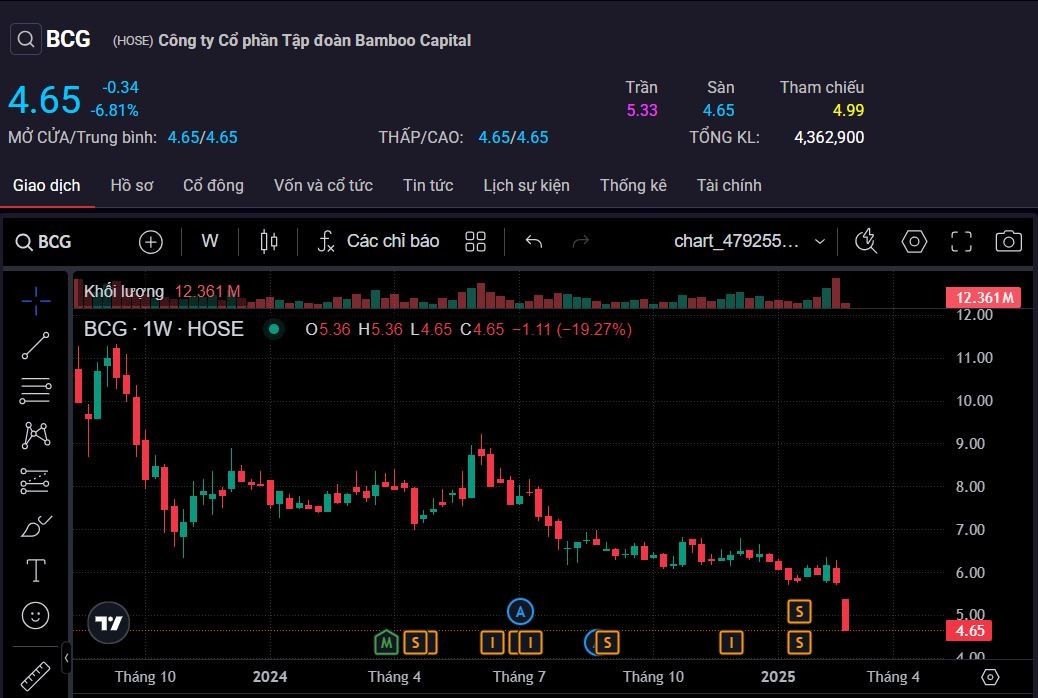Click the 4.65 price label on axis
This screenshot has height=698, width=1038.
click(x=969, y=630)
